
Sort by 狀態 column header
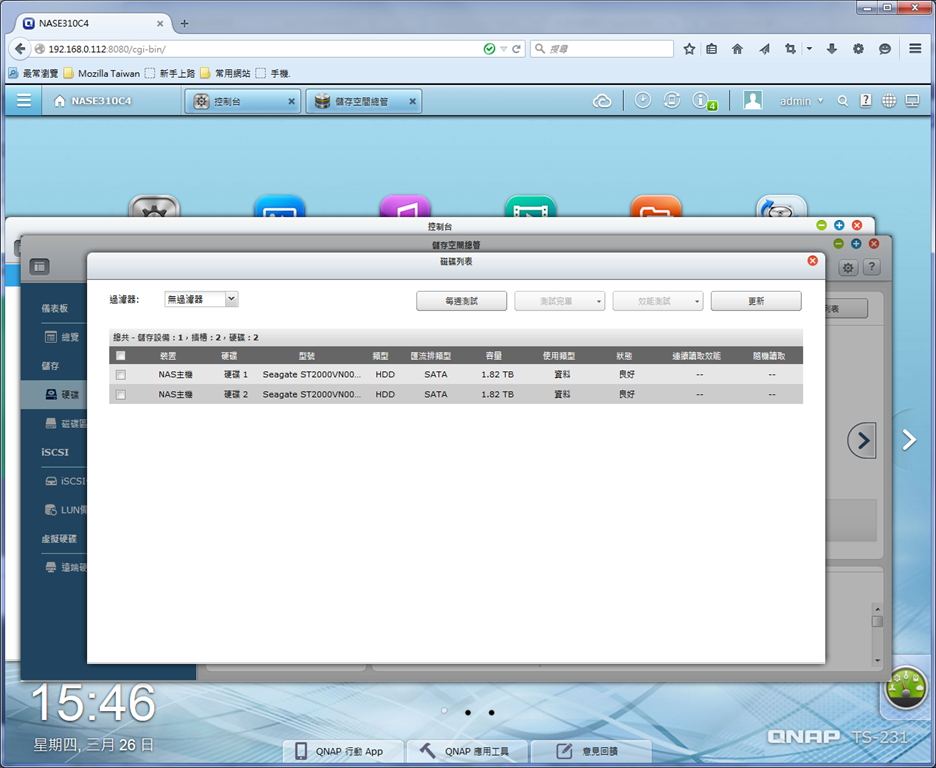[624, 356]
